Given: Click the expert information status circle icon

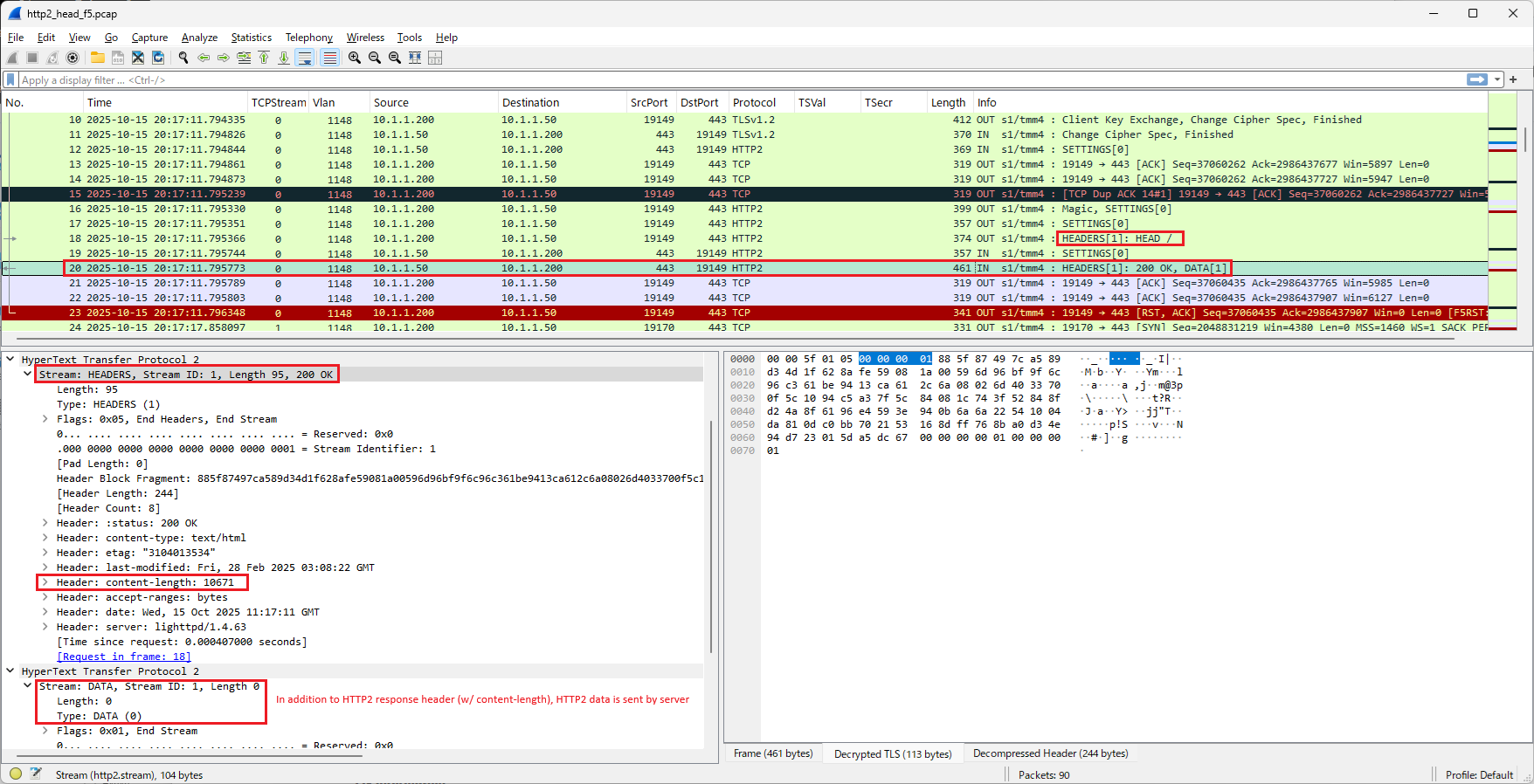Looking at the screenshot, I should coord(16,774).
